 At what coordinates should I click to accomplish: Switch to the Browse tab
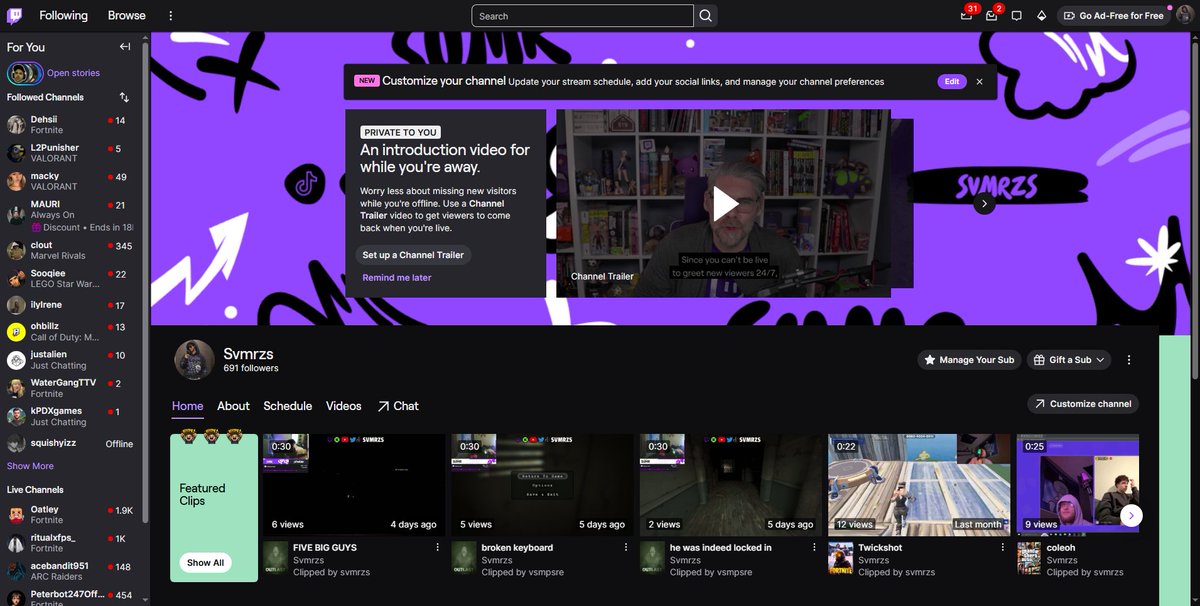[x=127, y=16]
